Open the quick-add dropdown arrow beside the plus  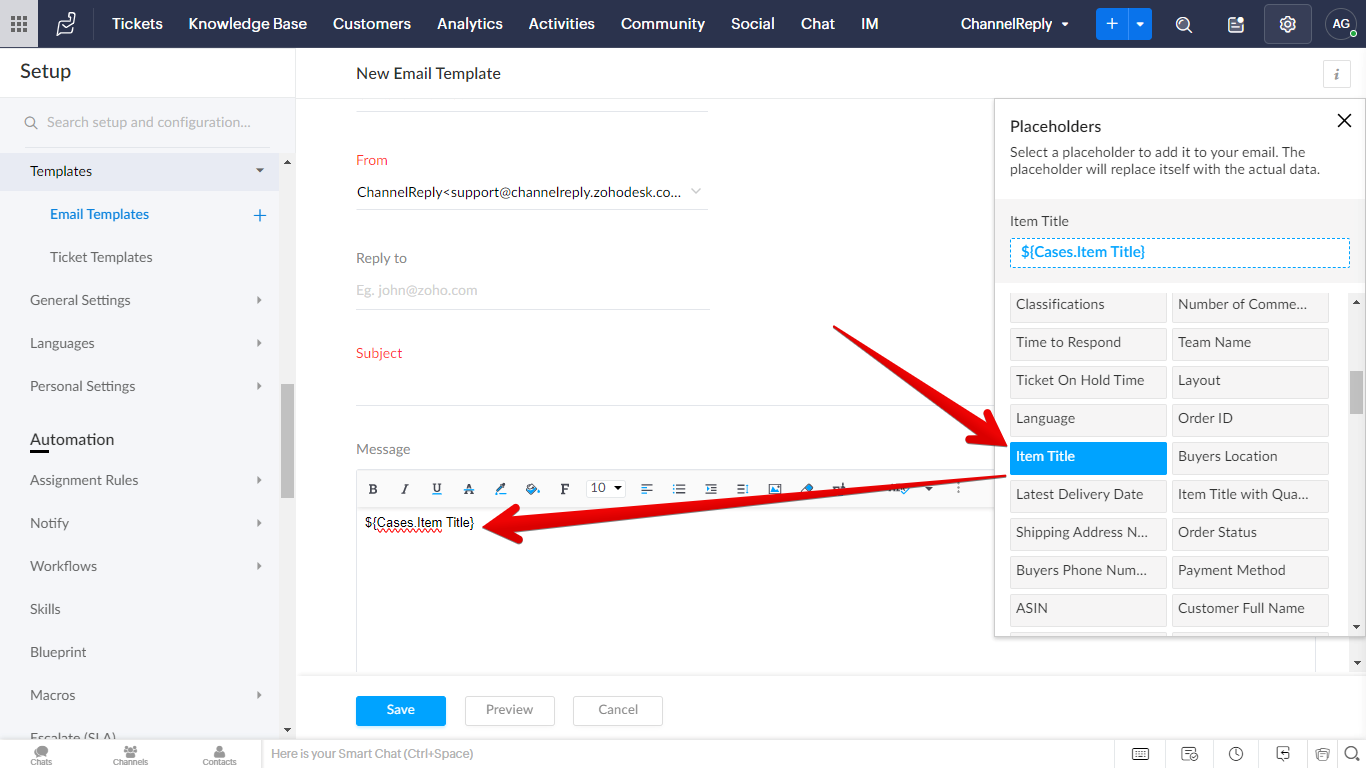tap(1140, 24)
